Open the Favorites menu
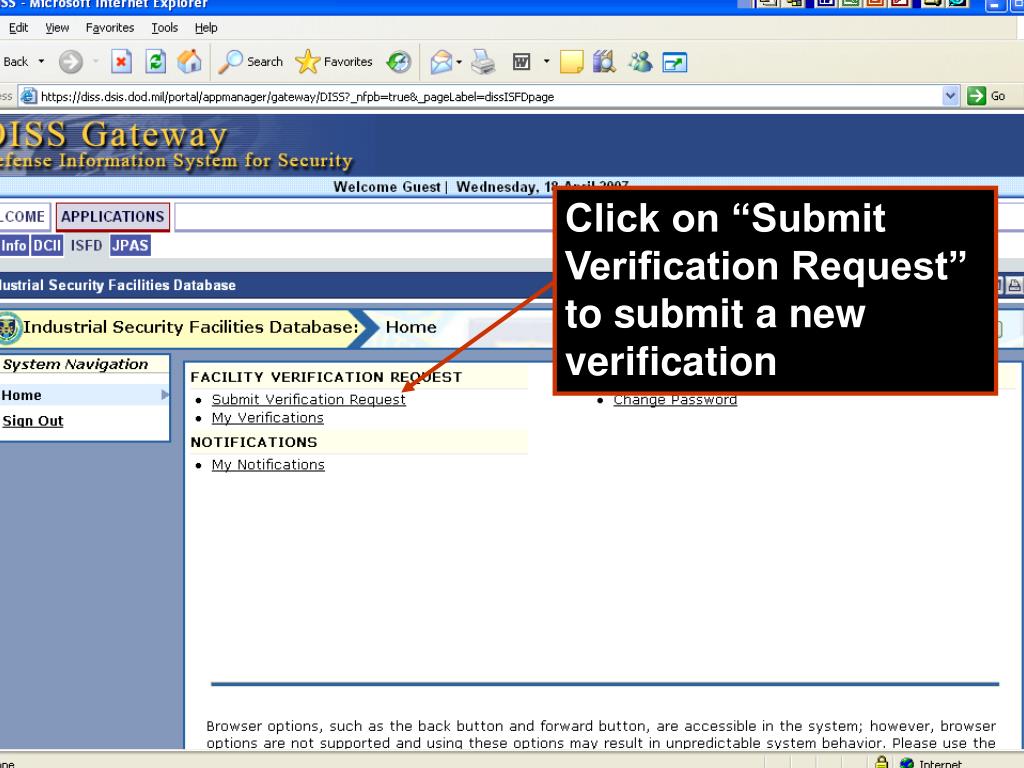The width and height of the screenshot is (1024, 768). 110,27
